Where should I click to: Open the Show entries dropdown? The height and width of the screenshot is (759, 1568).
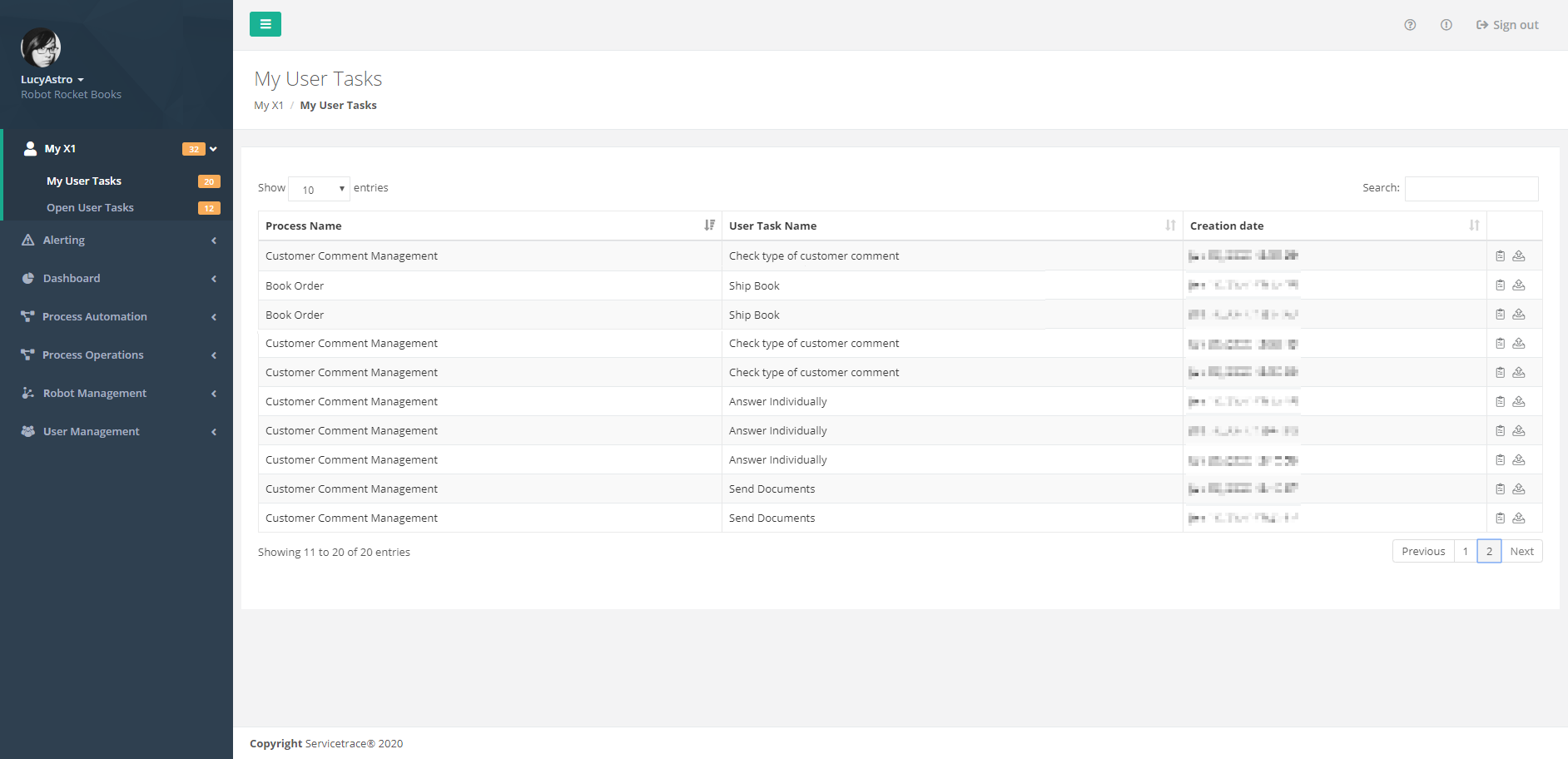[x=319, y=188]
